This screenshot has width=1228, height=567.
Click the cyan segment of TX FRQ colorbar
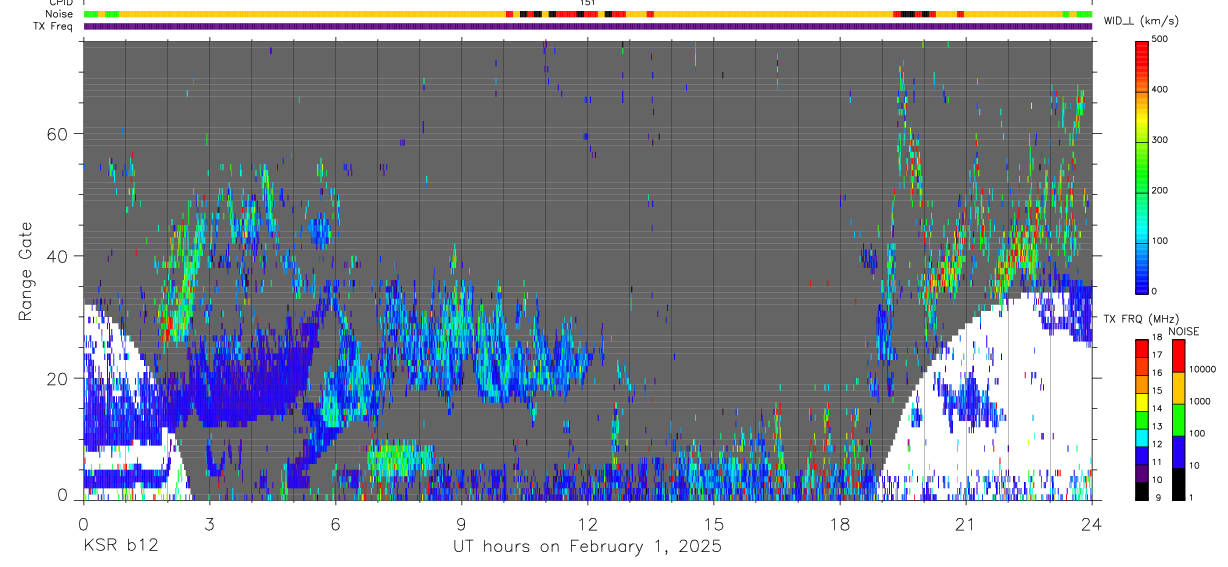click(1142, 438)
